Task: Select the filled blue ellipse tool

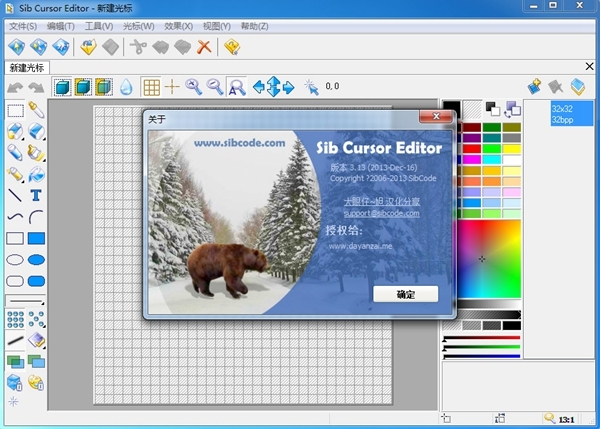Action: [36, 260]
